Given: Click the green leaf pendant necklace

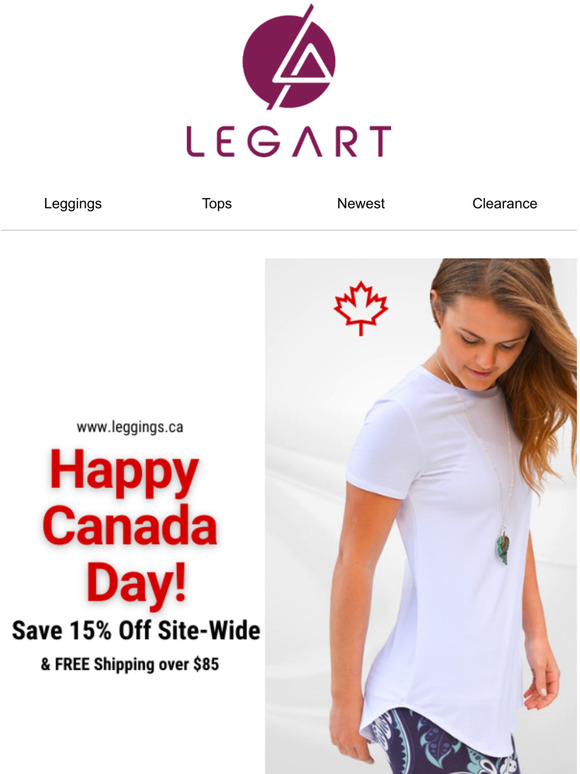Looking at the screenshot, I should point(503,548).
